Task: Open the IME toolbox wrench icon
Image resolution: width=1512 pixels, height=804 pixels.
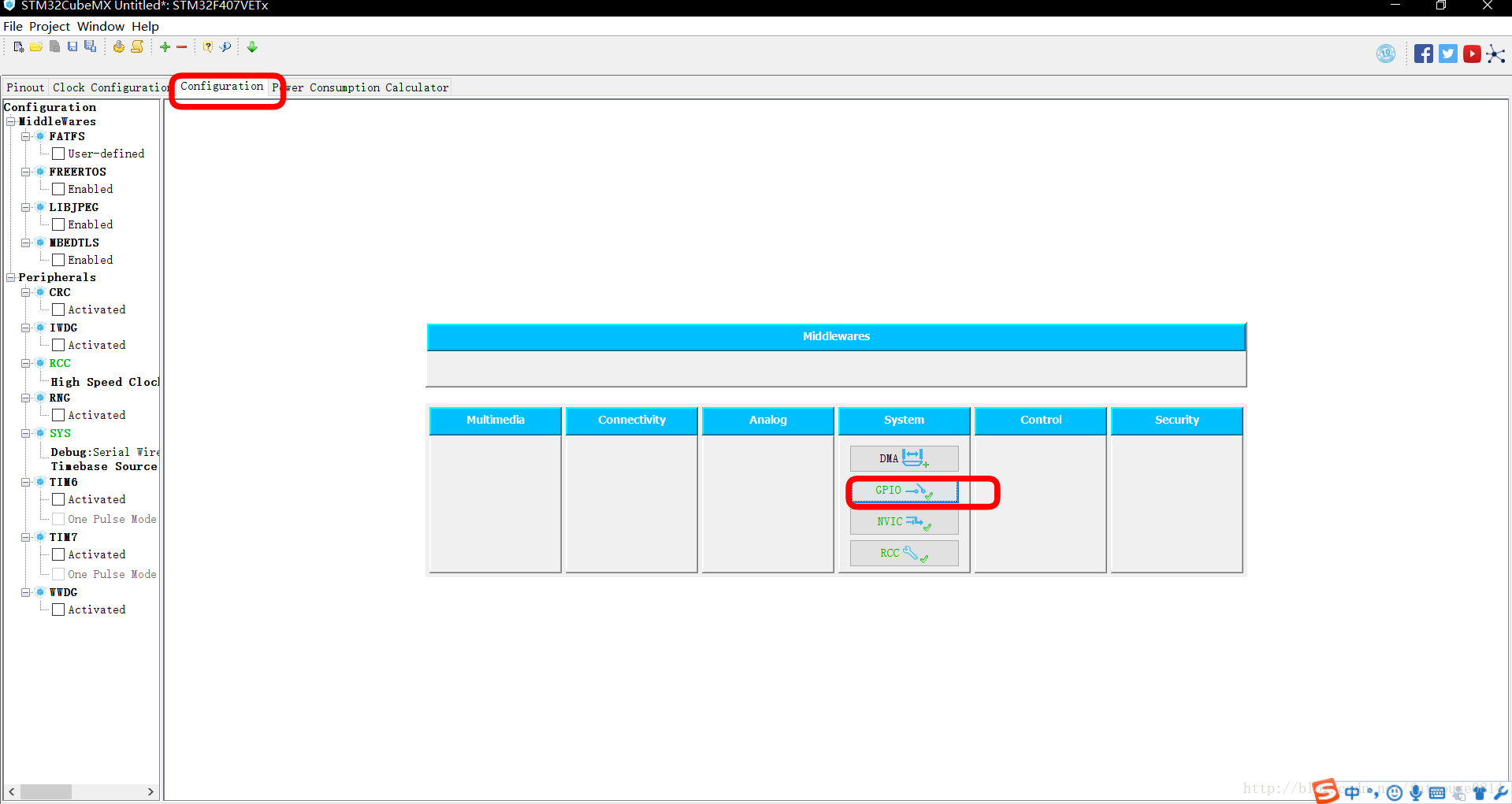Action: click(1500, 793)
